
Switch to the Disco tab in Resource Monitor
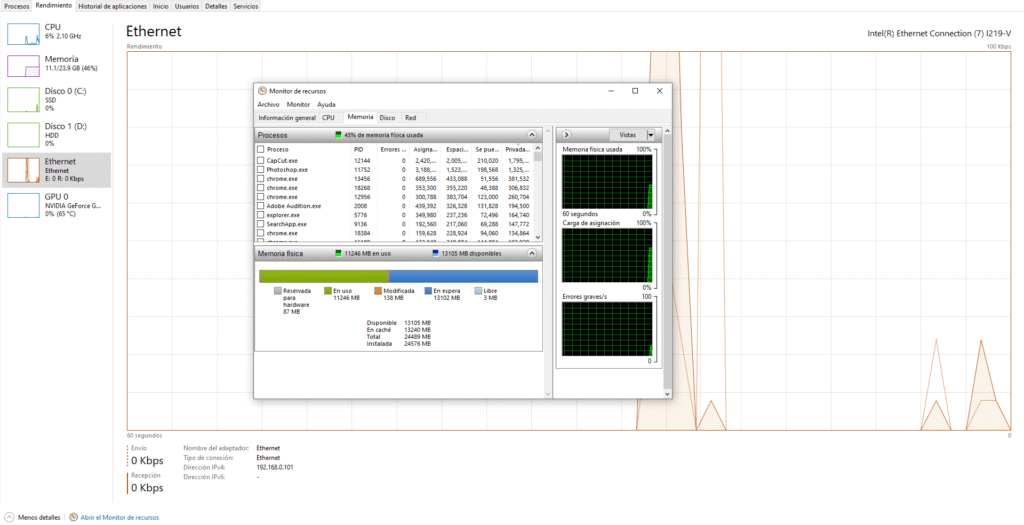pos(387,117)
